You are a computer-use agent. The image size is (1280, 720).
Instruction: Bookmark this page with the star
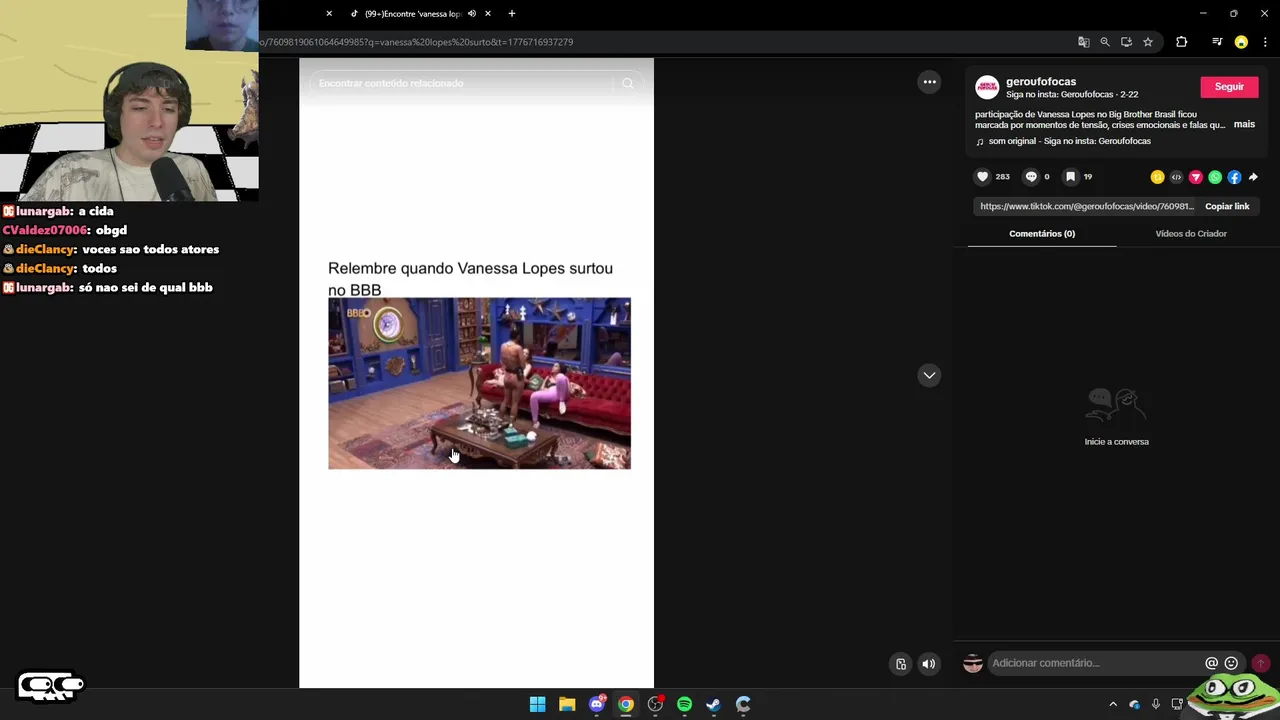coord(1148,42)
